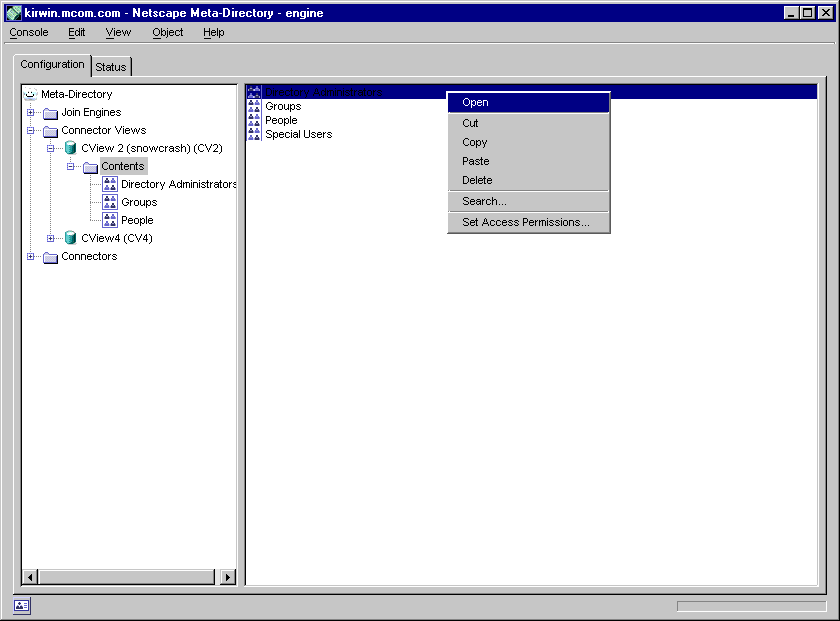Select Connectors label in the tree
Viewport: 840px width, 621px height.
(89, 257)
